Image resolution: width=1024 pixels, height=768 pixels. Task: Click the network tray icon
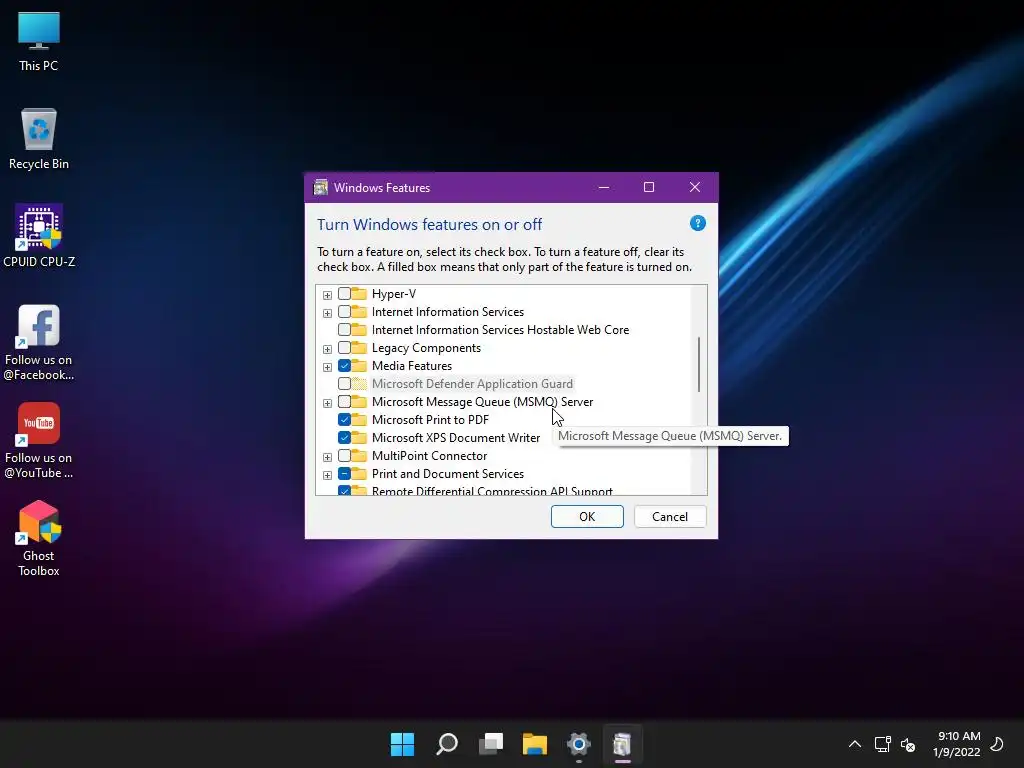[x=882, y=744]
